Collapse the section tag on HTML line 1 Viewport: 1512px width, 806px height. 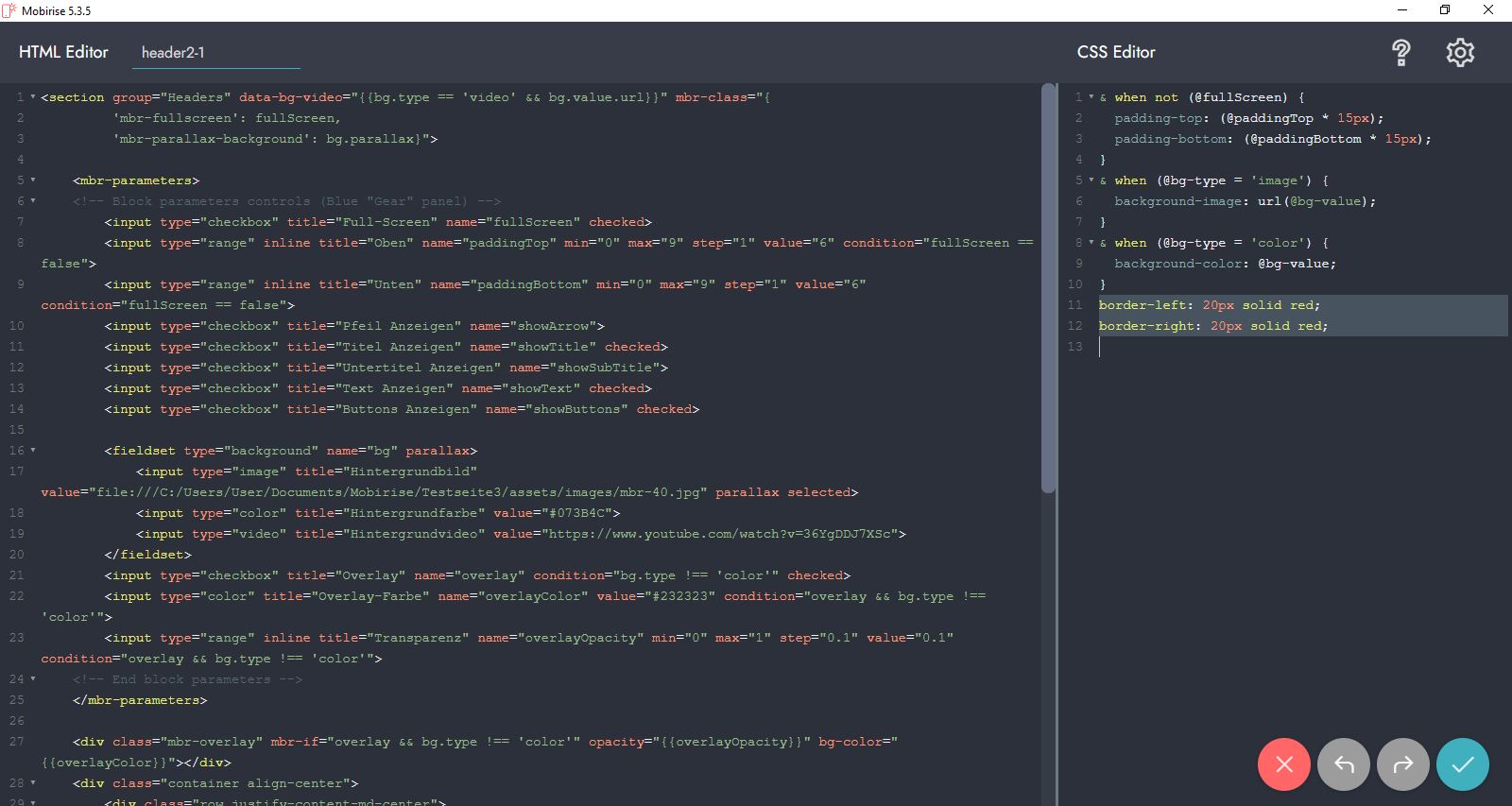[33, 97]
